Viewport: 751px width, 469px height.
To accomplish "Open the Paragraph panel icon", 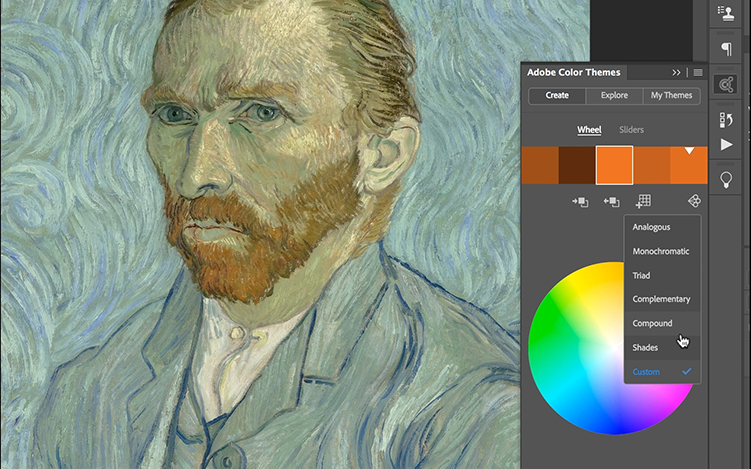I will (727, 49).
